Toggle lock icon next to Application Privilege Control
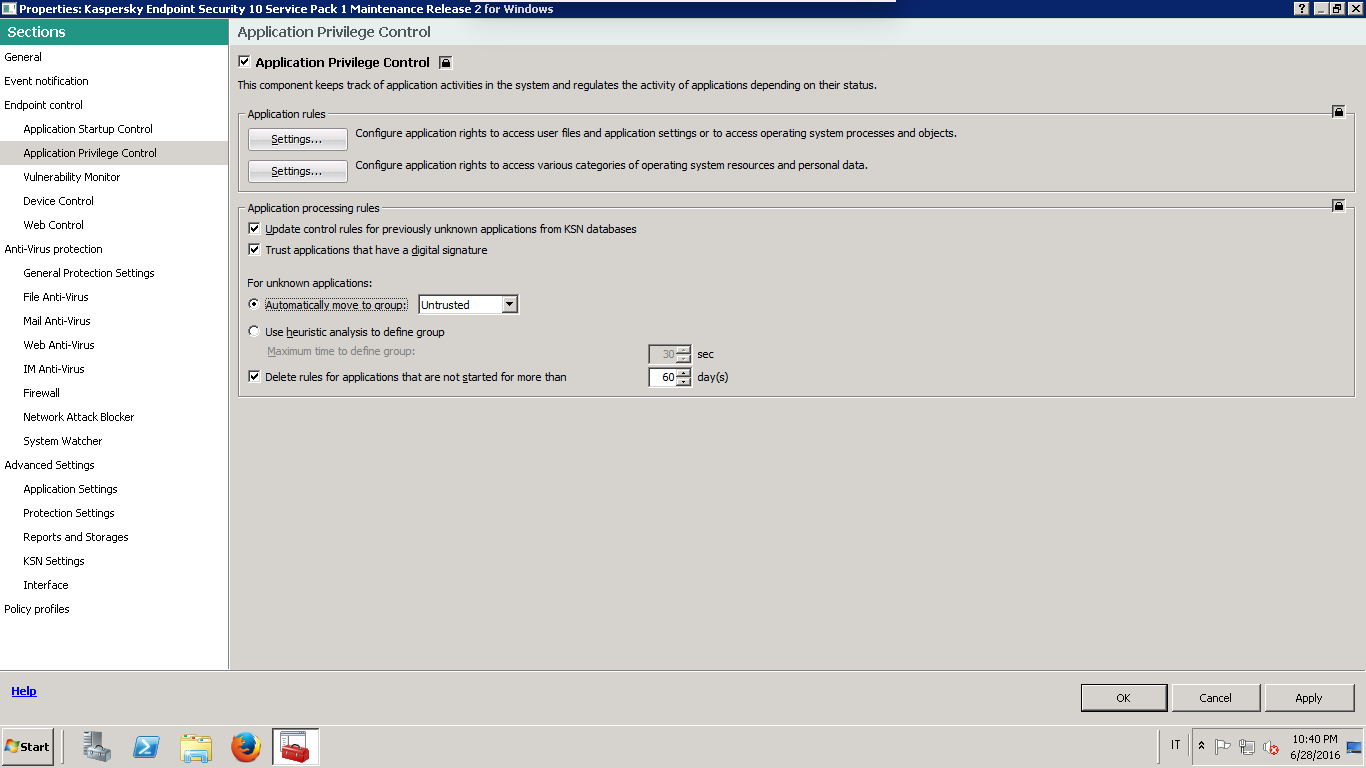Screen dimensions: 1366x768 point(446,62)
